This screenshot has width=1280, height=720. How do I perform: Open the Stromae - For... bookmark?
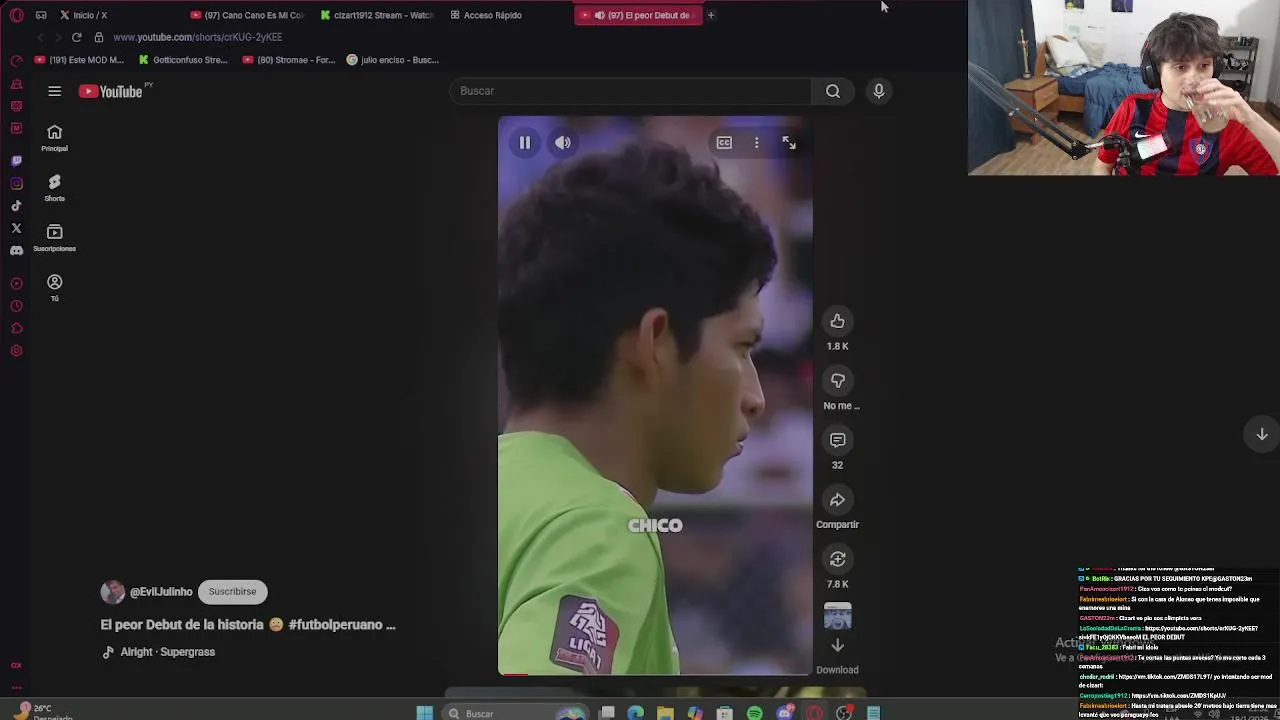289,60
